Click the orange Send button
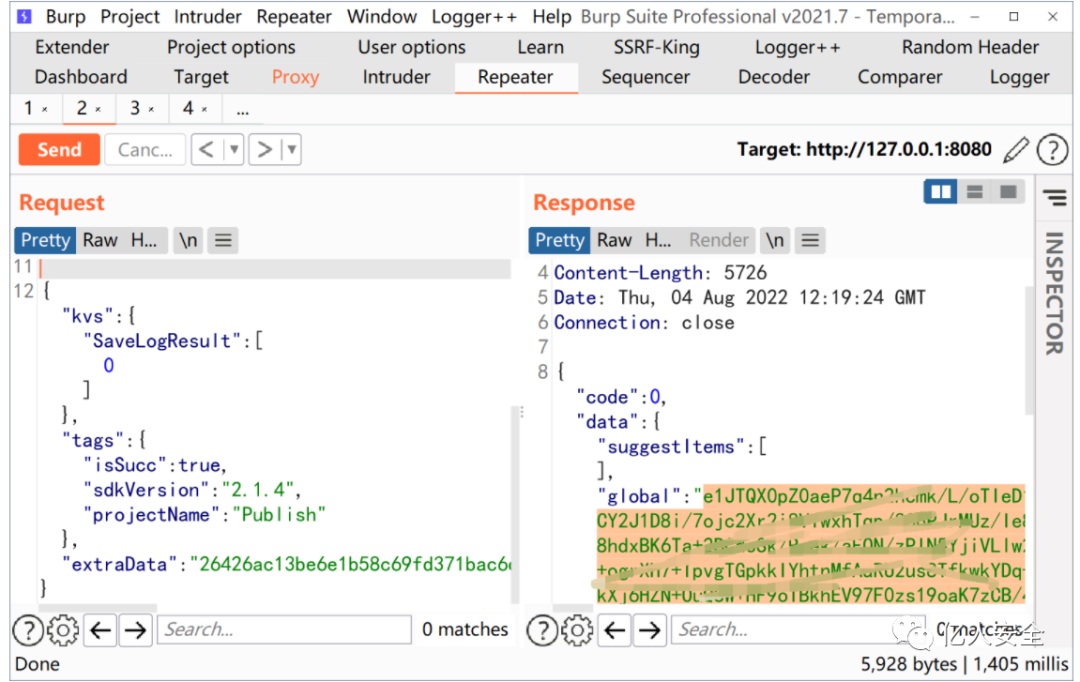The width and height of the screenshot is (1080, 682). coord(59,149)
